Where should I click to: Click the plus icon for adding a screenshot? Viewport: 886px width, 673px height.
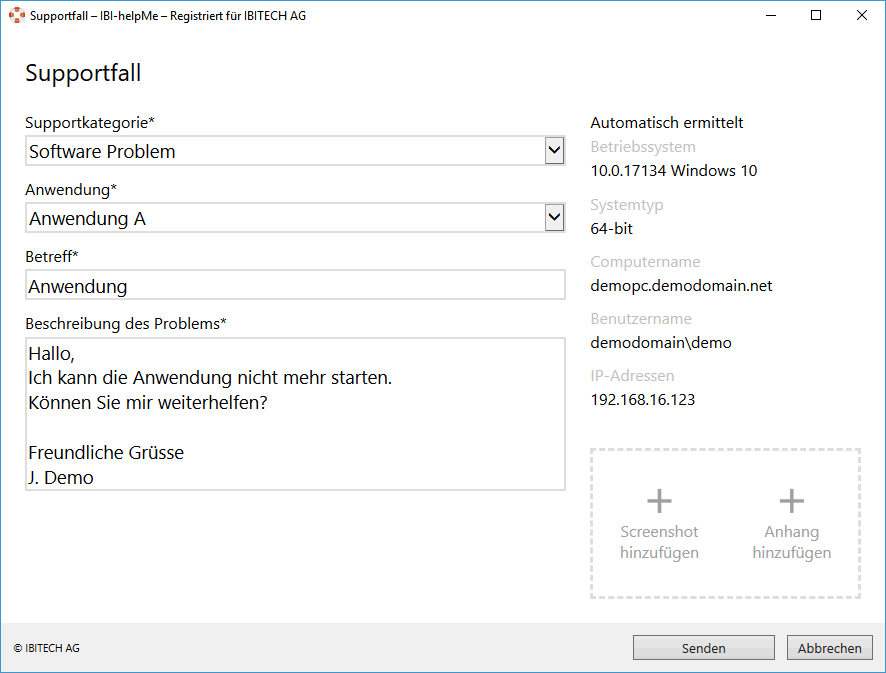pos(659,501)
